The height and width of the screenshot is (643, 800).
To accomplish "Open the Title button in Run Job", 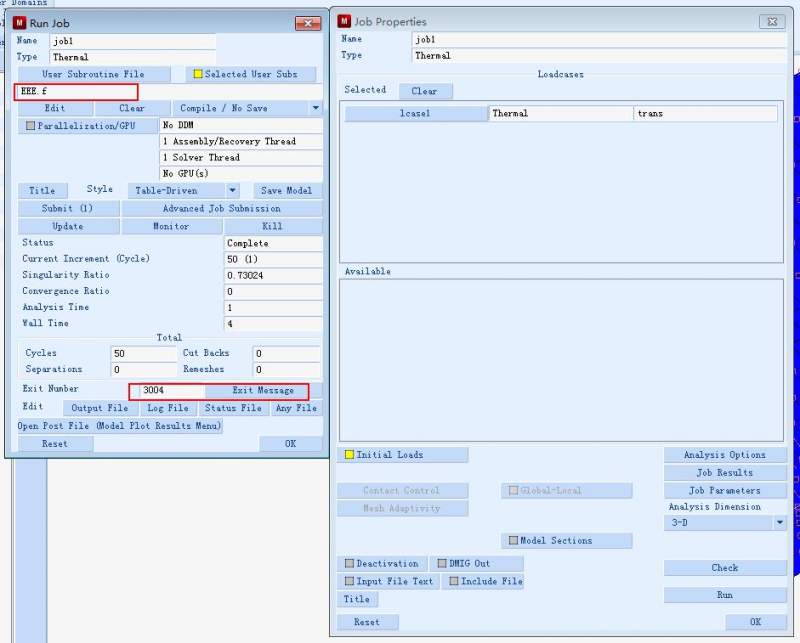I will (43, 191).
